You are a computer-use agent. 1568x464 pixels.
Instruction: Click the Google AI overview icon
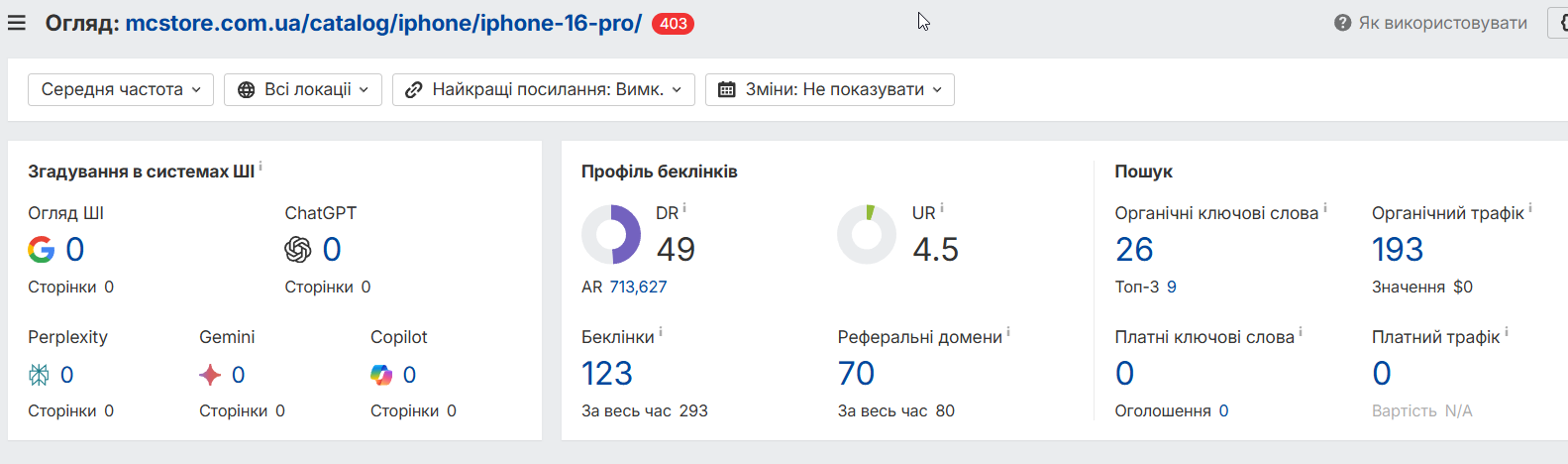(x=42, y=250)
